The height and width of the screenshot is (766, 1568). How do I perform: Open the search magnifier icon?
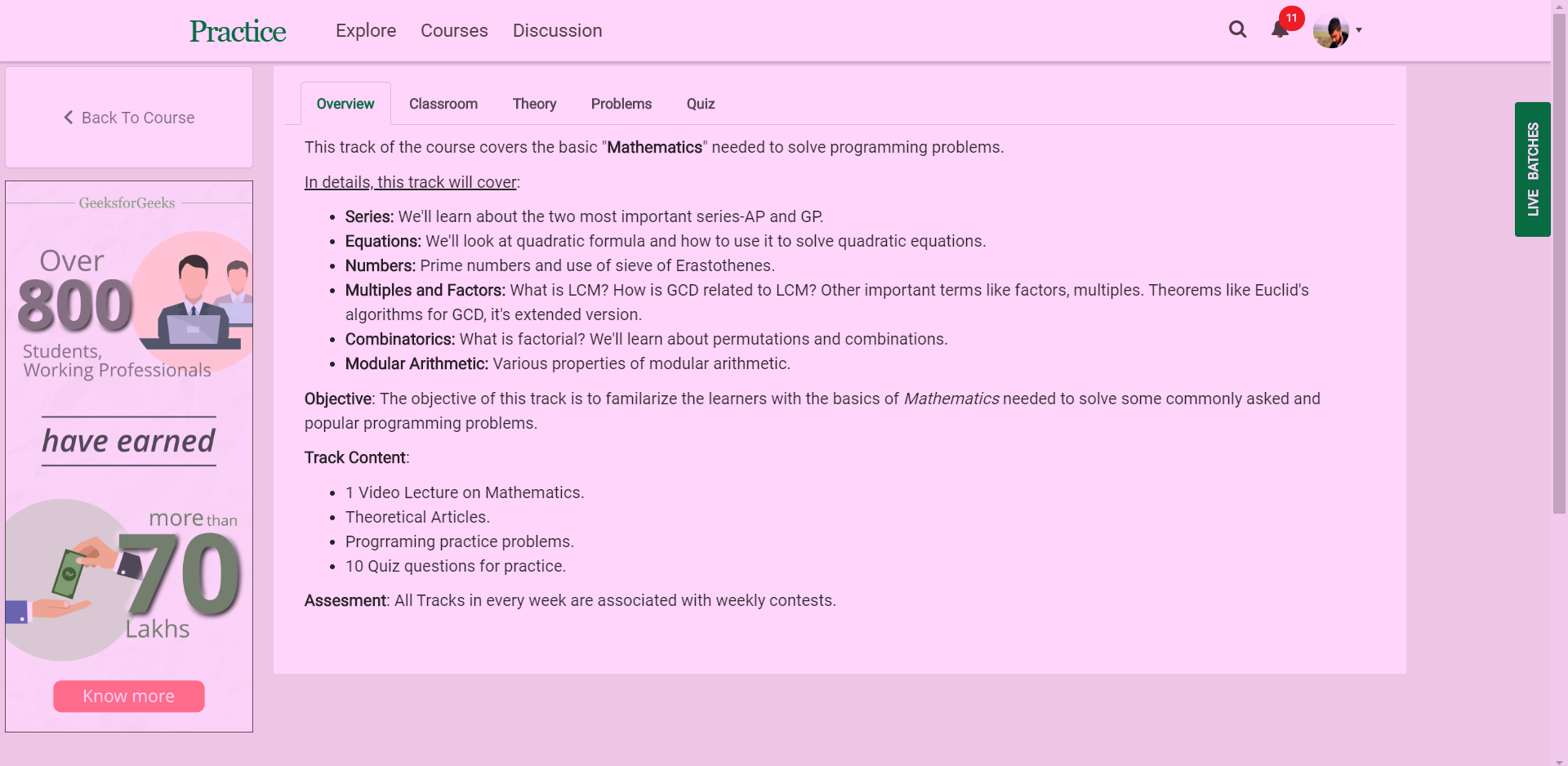(1237, 30)
